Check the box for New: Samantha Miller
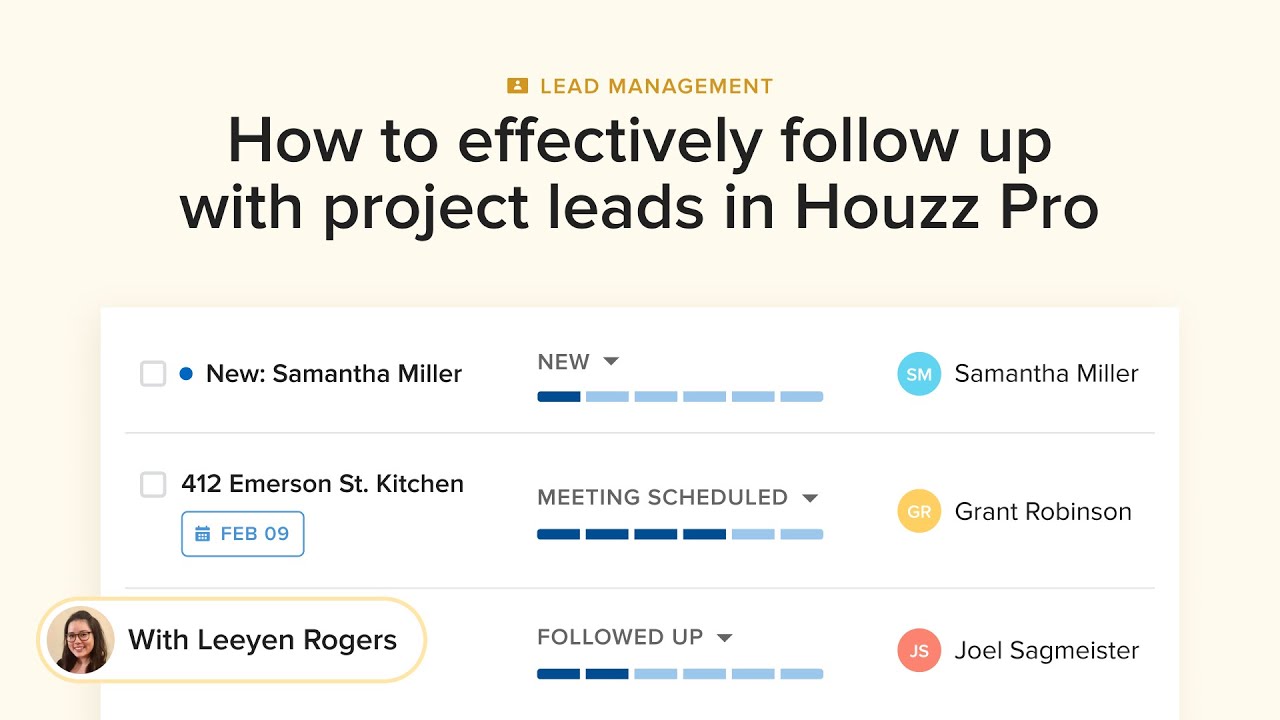 click(153, 374)
